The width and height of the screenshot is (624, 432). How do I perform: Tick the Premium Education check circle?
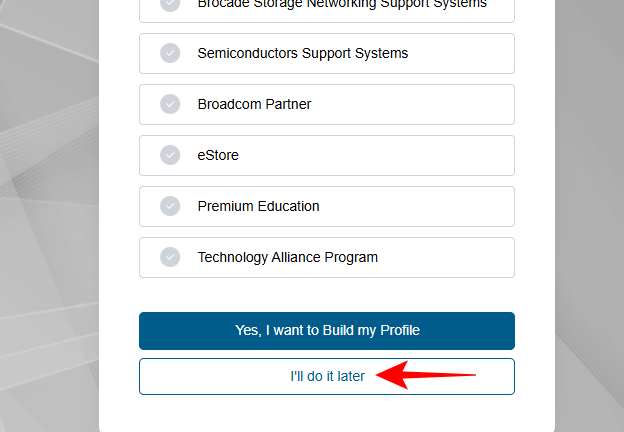tap(170, 206)
